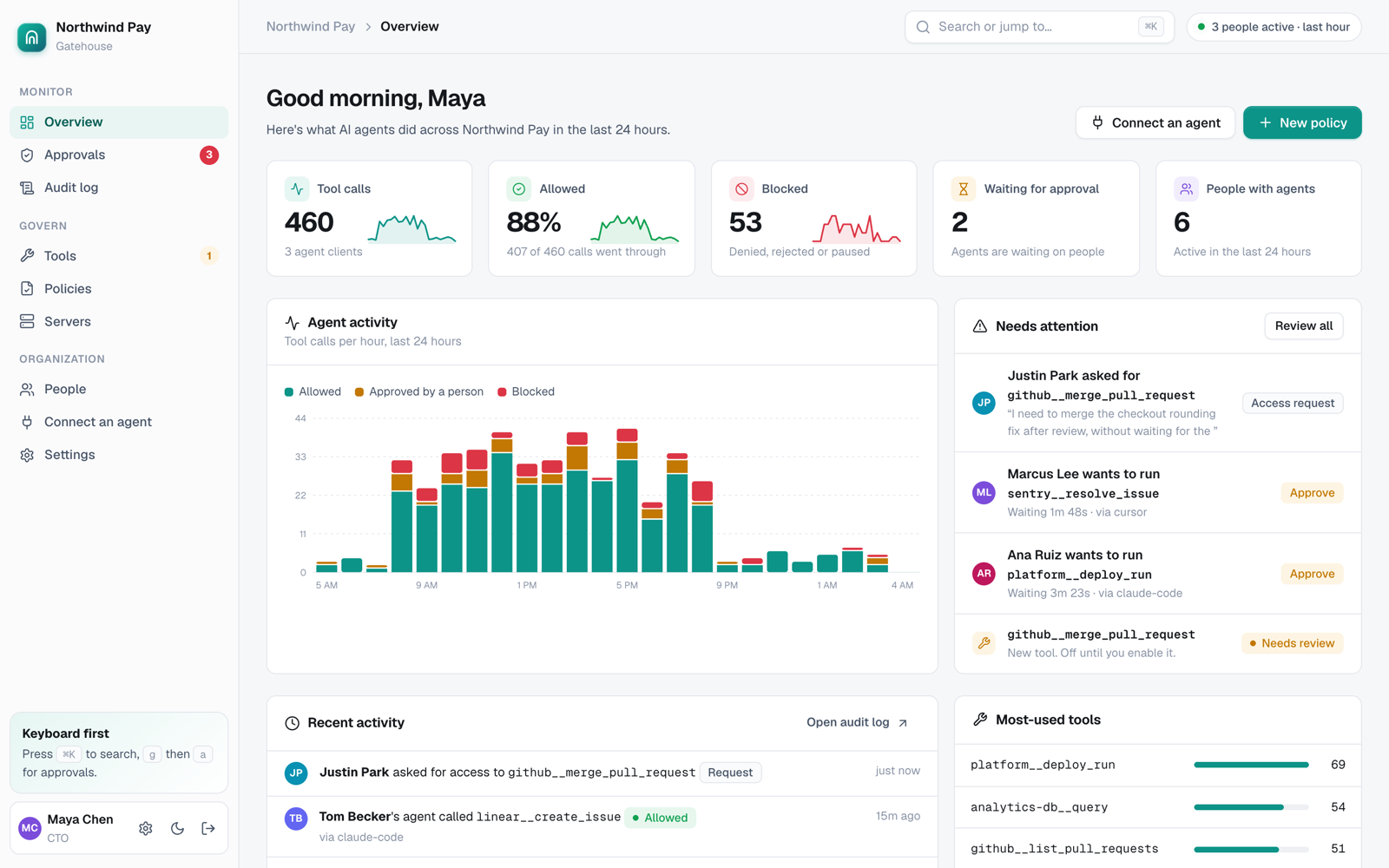Image resolution: width=1389 pixels, height=868 pixels.
Task: Click the hourglass icon on Waiting for approval
Action: (x=964, y=188)
